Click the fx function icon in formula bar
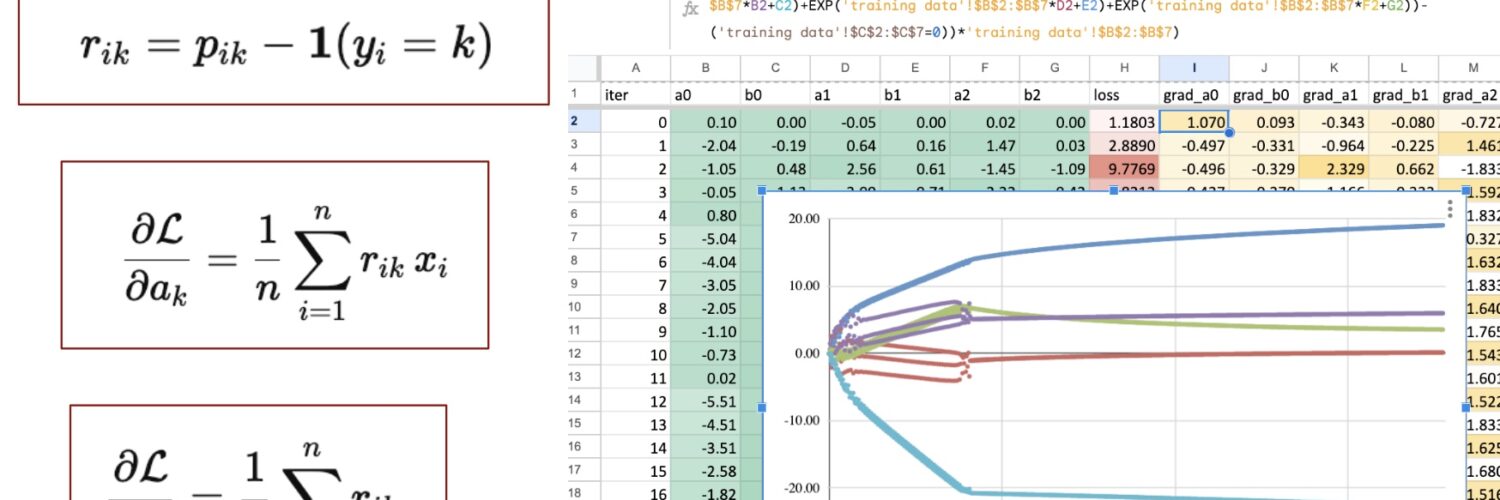 [689, 9]
